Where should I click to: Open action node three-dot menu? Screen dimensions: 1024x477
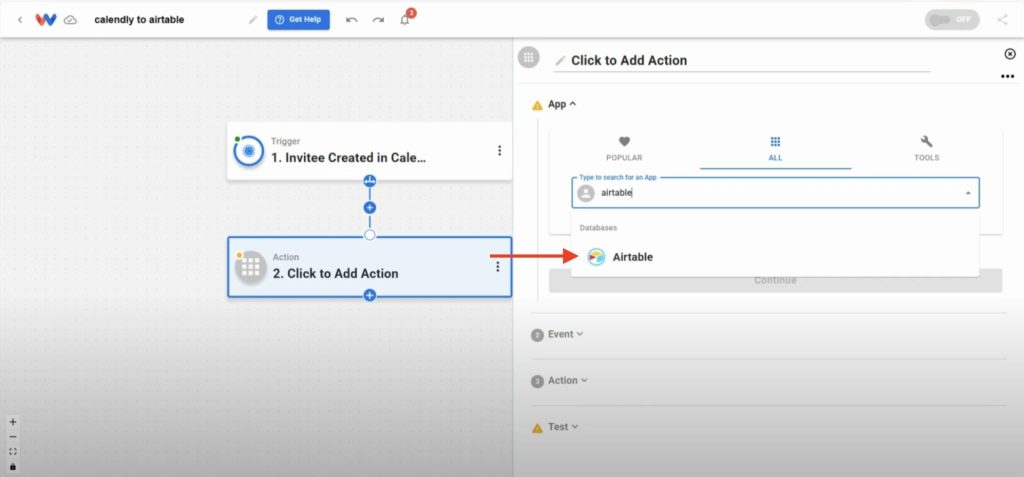coord(498,267)
